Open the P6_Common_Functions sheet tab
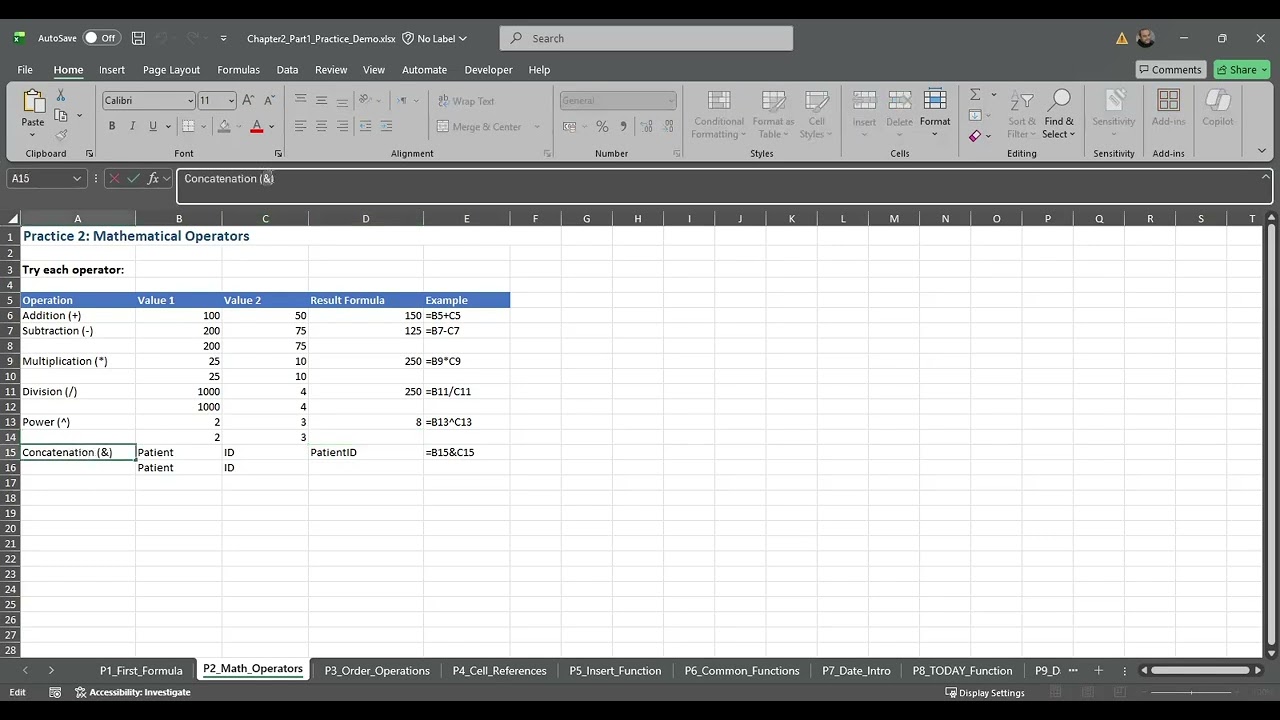1280x720 pixels. coord(742,670)
